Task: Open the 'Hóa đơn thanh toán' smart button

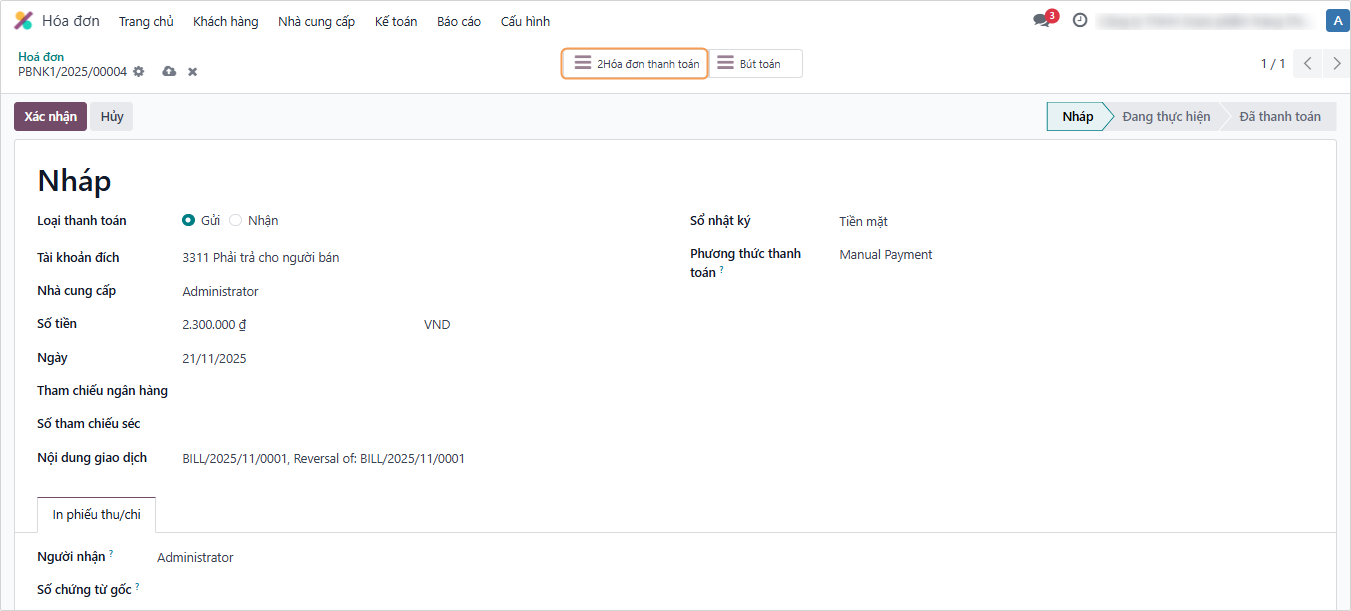Action: 635,64
